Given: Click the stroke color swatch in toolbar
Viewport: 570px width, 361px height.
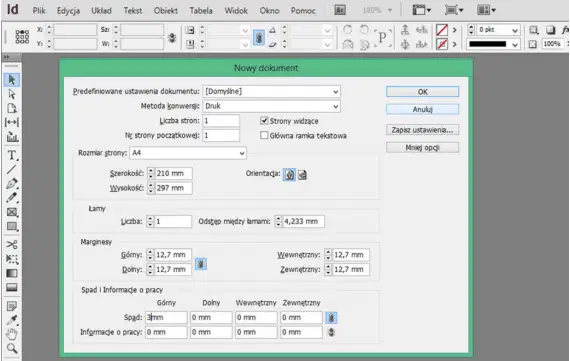Looking at the screenshot, I should 442,44.
